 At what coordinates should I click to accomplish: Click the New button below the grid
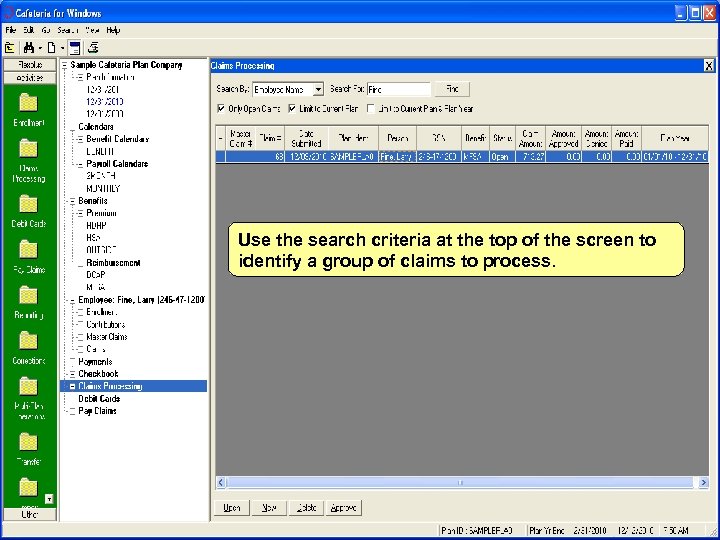click(269, 508)
